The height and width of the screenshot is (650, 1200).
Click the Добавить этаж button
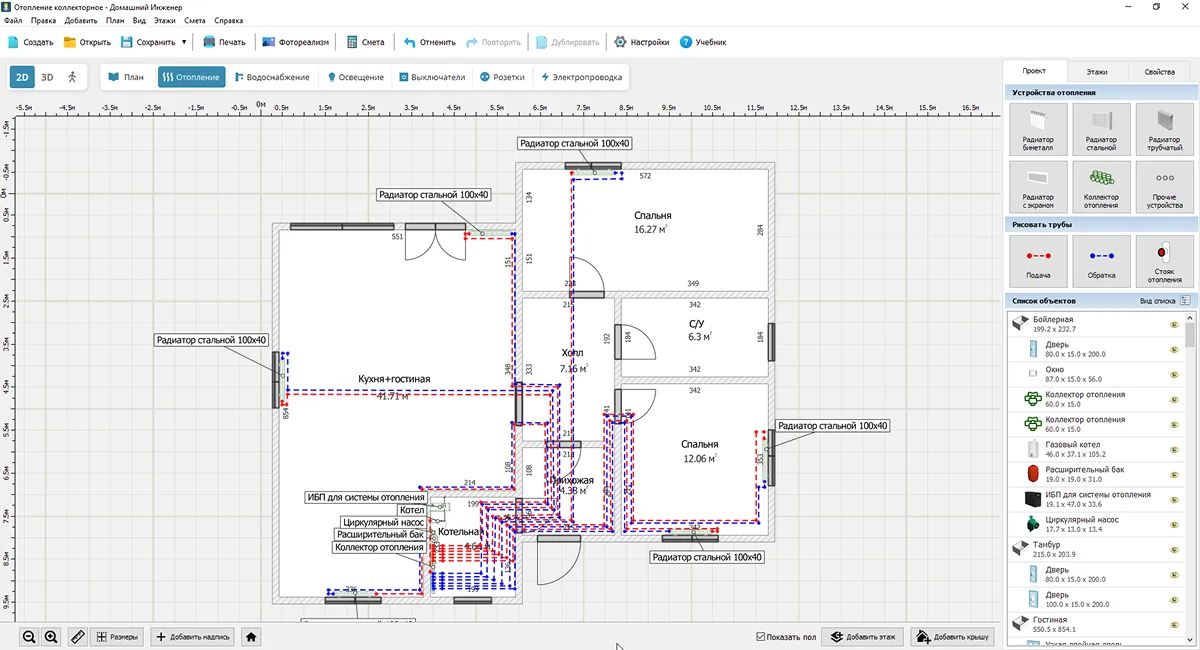tap(860, 636)
